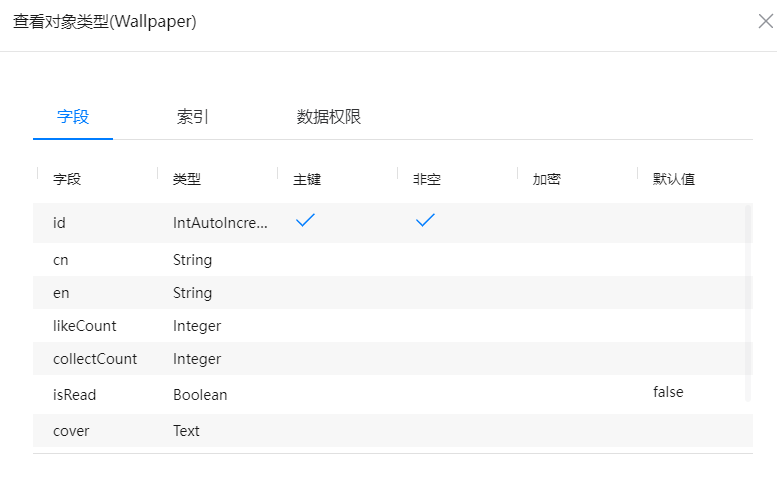
Task: Select the en field name cell
Action: [61, 293]
